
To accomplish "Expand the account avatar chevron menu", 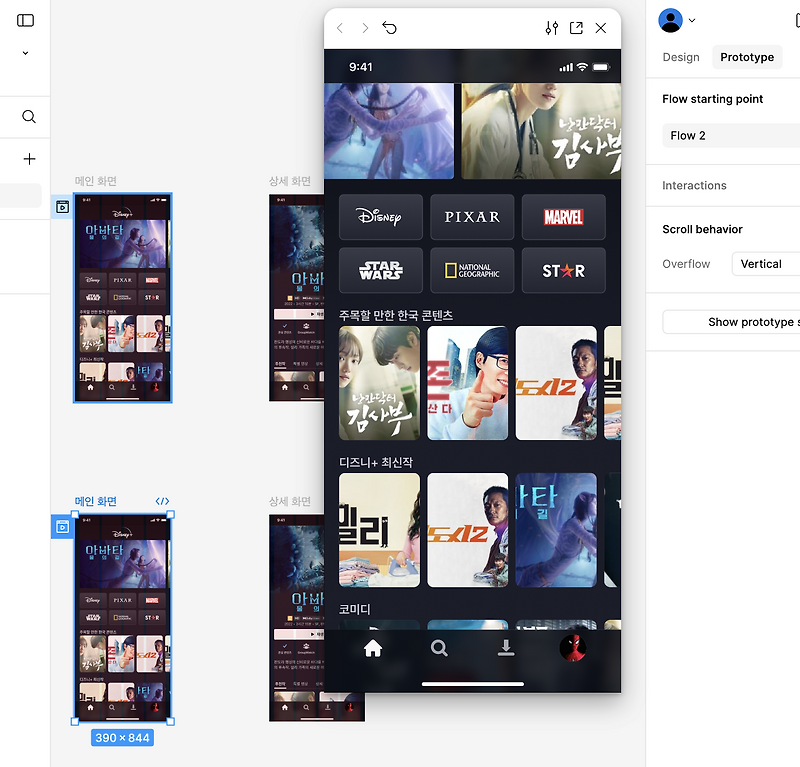I will pos(690,19).
